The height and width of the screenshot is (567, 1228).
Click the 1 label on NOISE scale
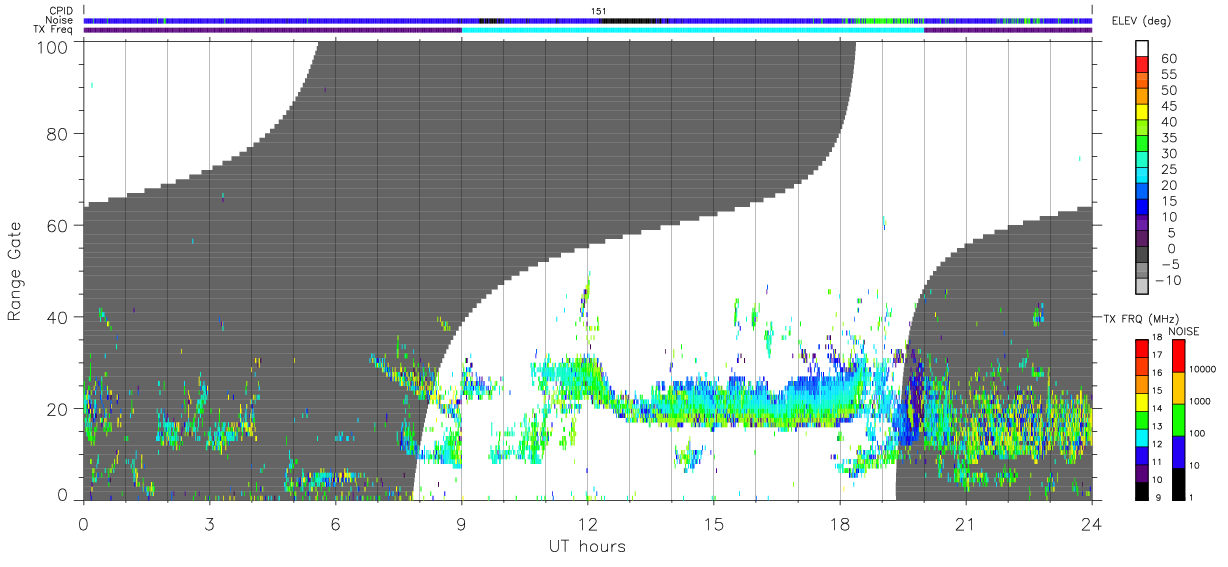(x=1193, y=497)
